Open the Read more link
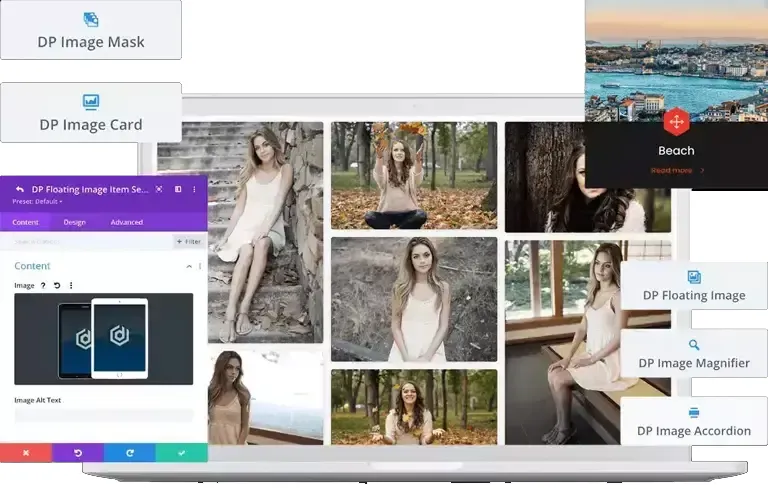Viewport: 768px width, 489px height. [x=677, y=171]
